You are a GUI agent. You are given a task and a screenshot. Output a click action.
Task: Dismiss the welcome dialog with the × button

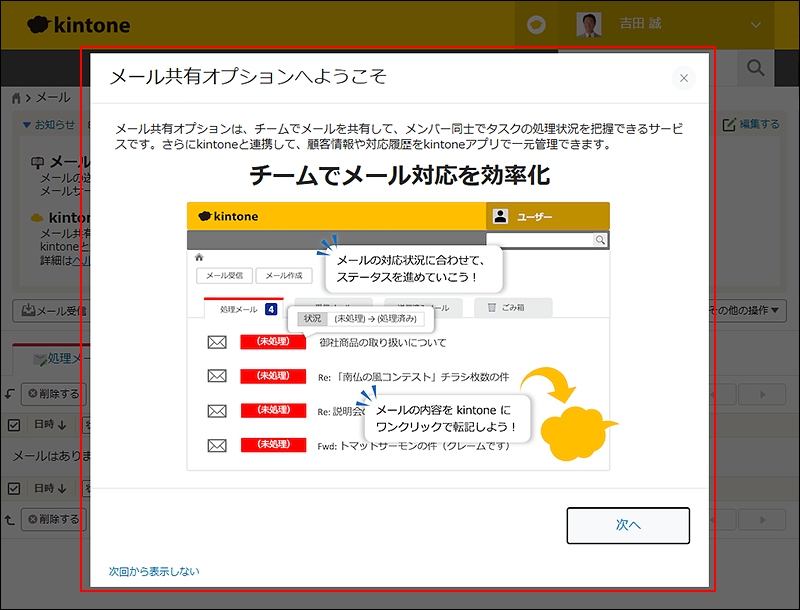(x=684, y=77)
